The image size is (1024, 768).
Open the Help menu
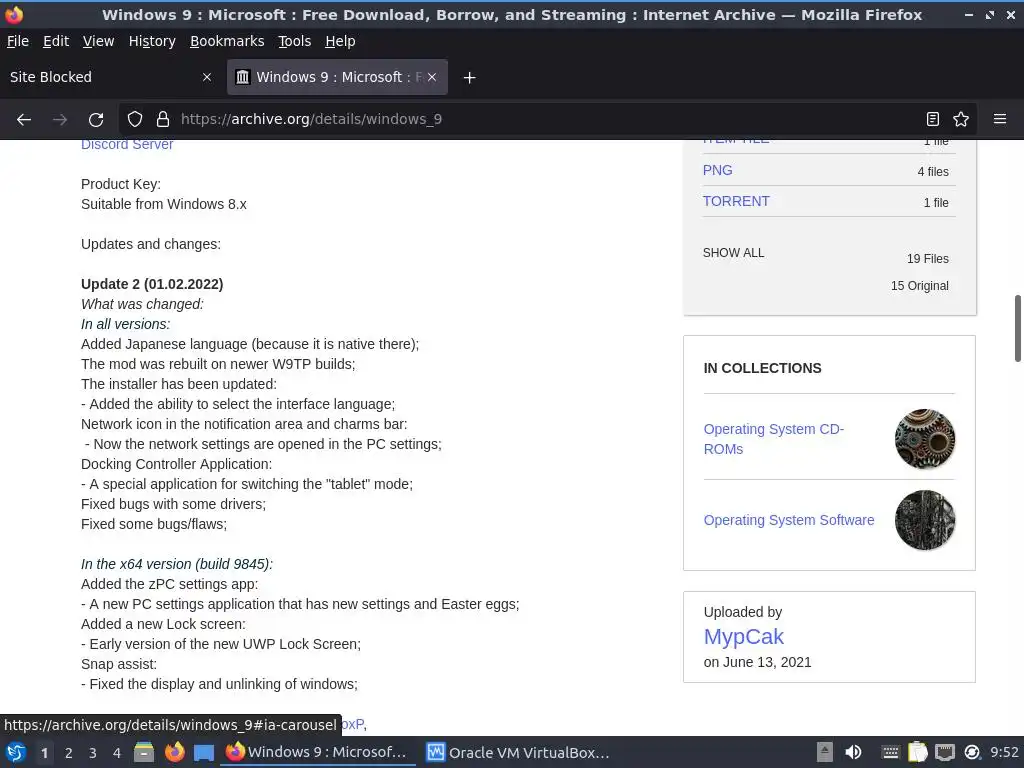(340, 41)
